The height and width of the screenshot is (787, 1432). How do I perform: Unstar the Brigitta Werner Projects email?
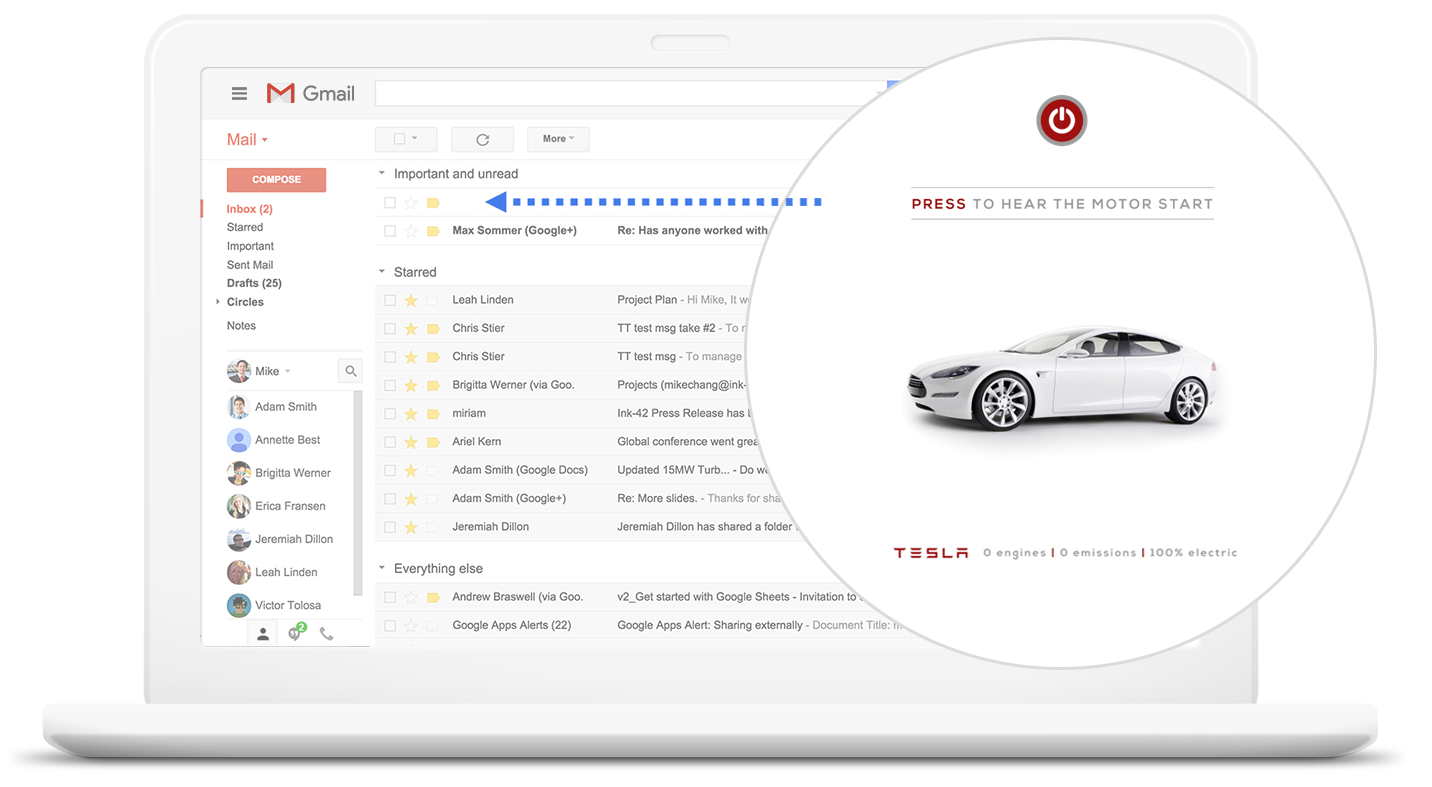point(411,385)
